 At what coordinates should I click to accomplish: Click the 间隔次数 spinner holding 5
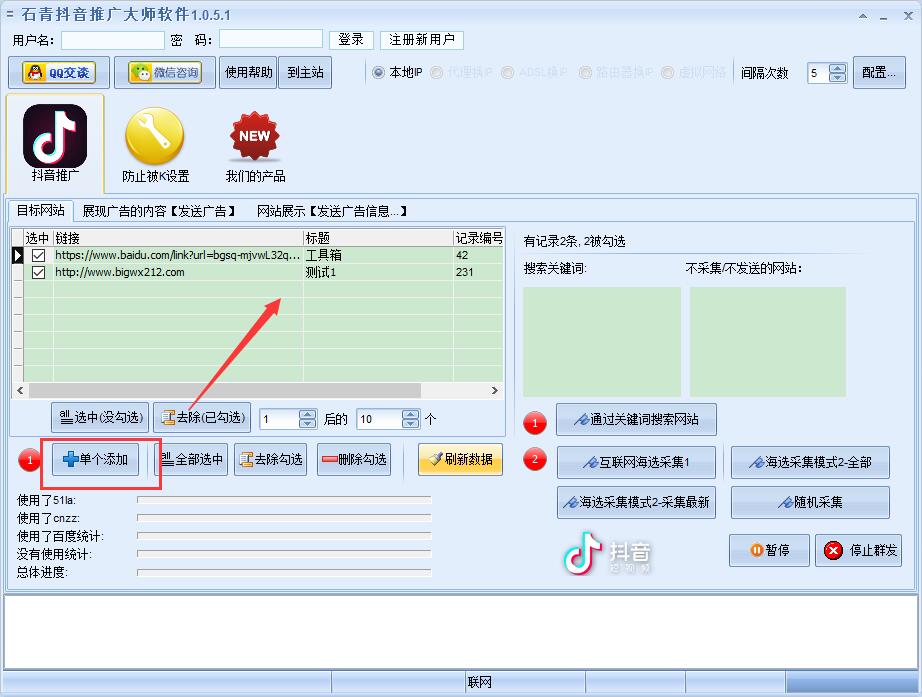click(827, 73)
